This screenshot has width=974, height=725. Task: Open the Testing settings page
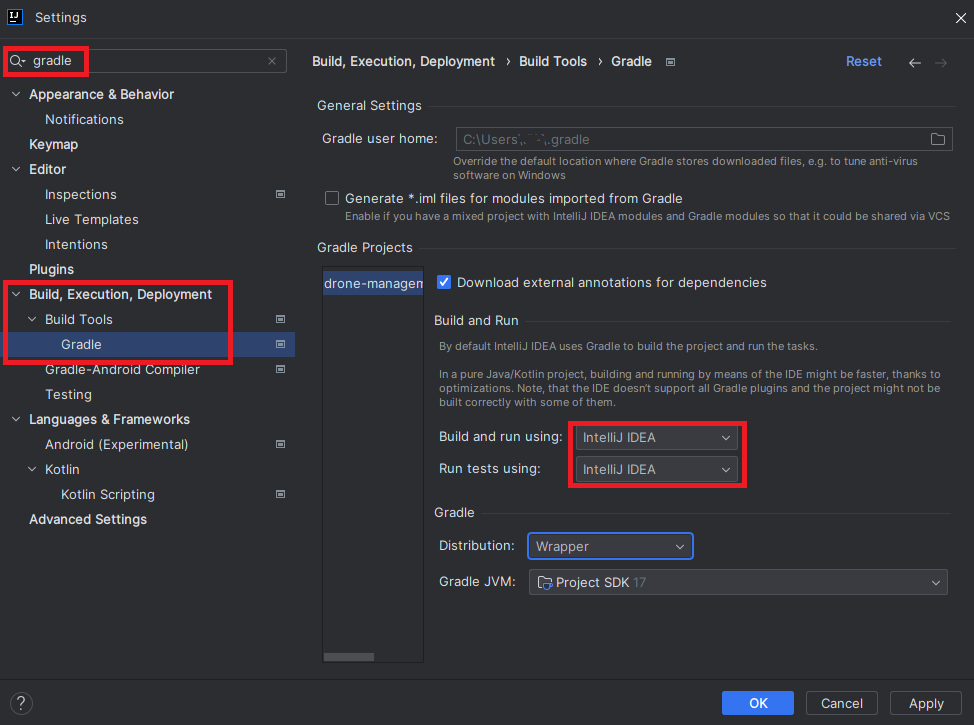(x=68, y=394)
